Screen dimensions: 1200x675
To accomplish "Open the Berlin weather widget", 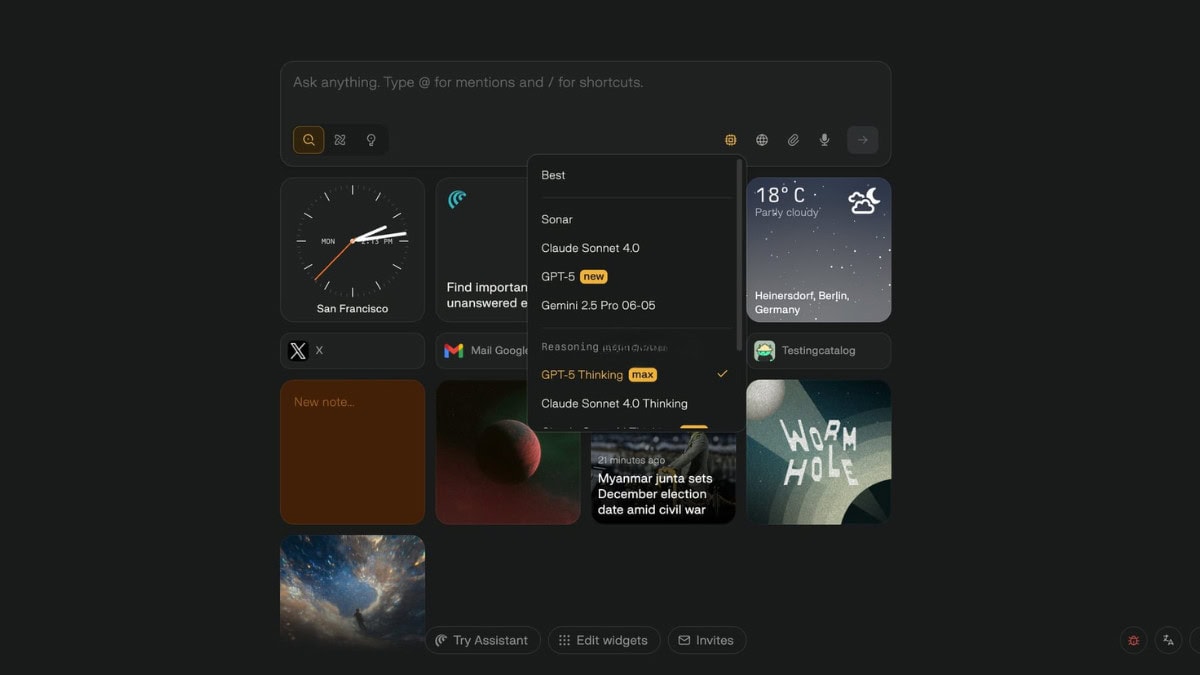I will pyautogui.click(x=818, y=249).
